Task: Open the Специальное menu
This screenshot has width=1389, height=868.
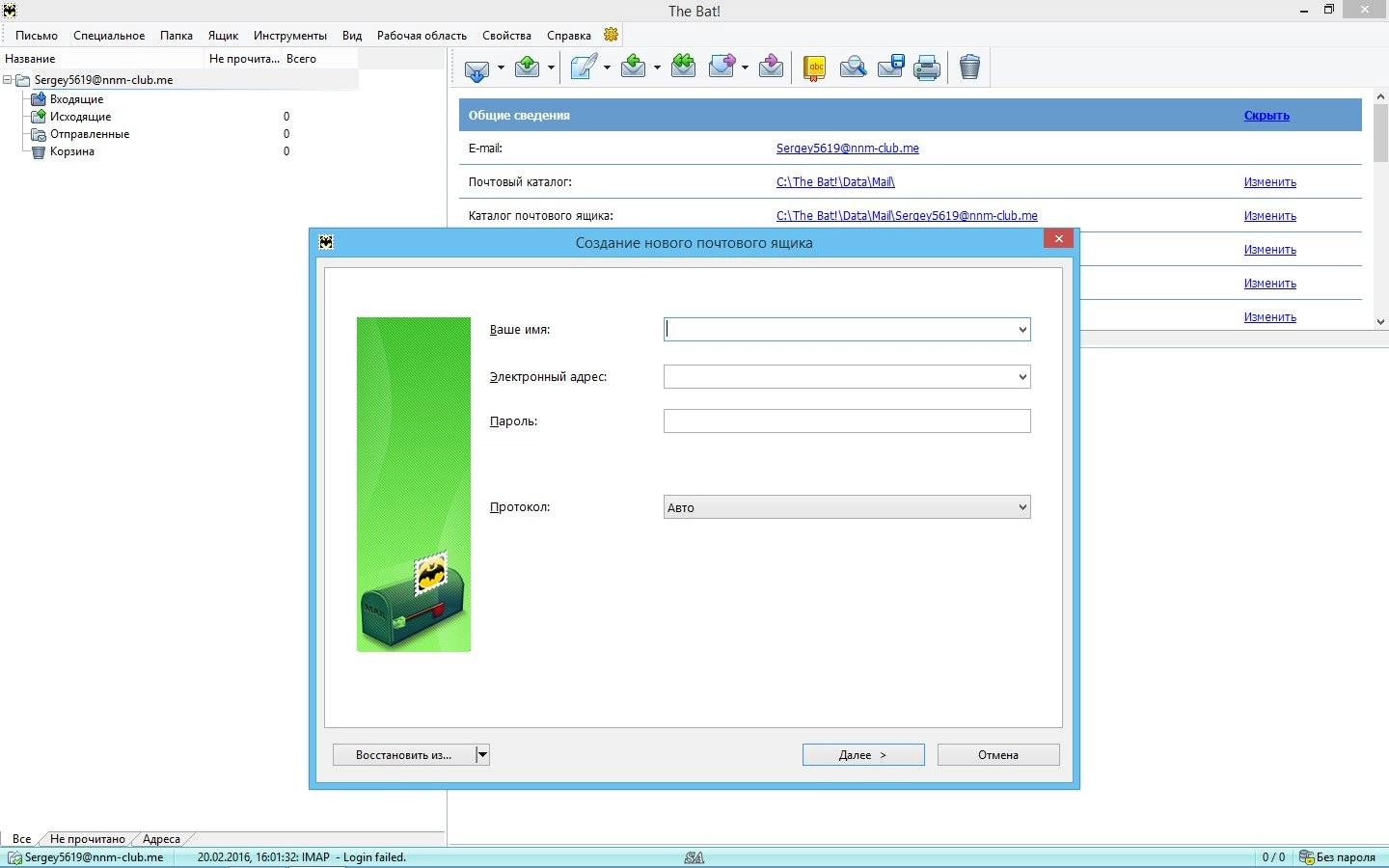Action: (109, 36)
